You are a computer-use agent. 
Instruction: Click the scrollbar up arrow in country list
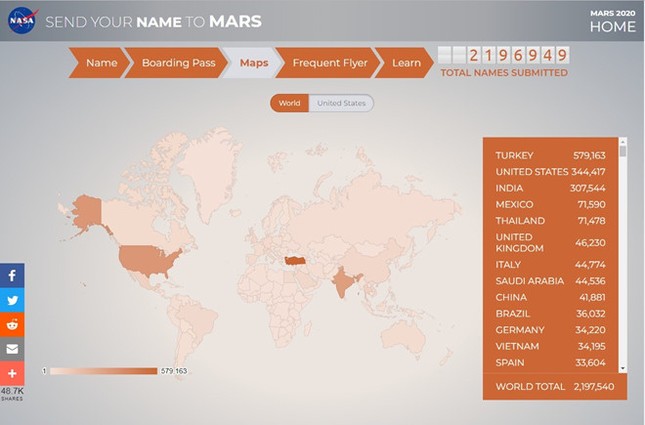tap(623, 141)
